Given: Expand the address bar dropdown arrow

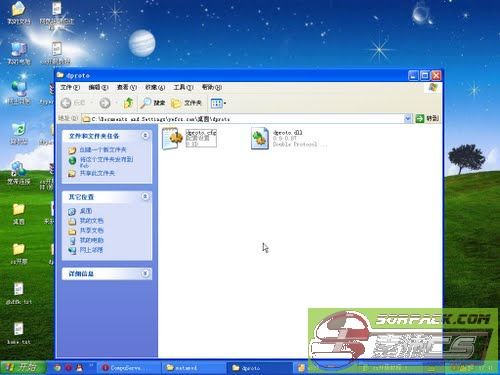Looking at the screenshot, I should pos(408,119).
